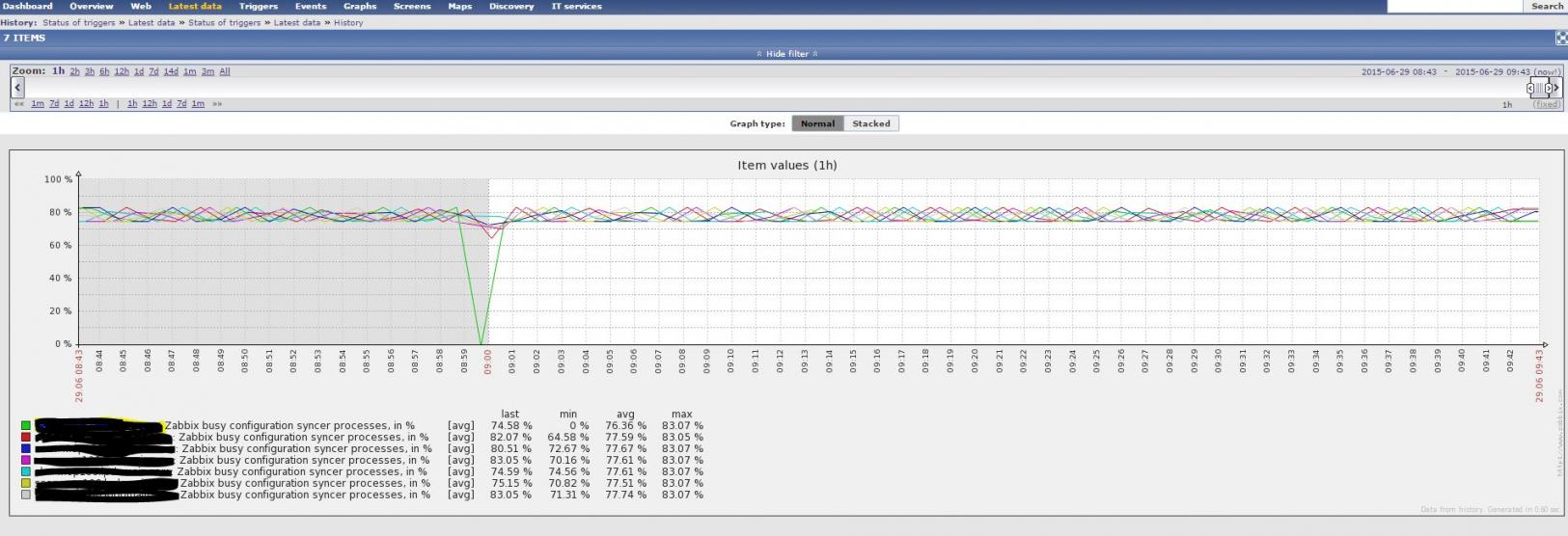Grab the left handle of the time slider
This screenshot has width=1568, height=536.
tap(1531, 88)
